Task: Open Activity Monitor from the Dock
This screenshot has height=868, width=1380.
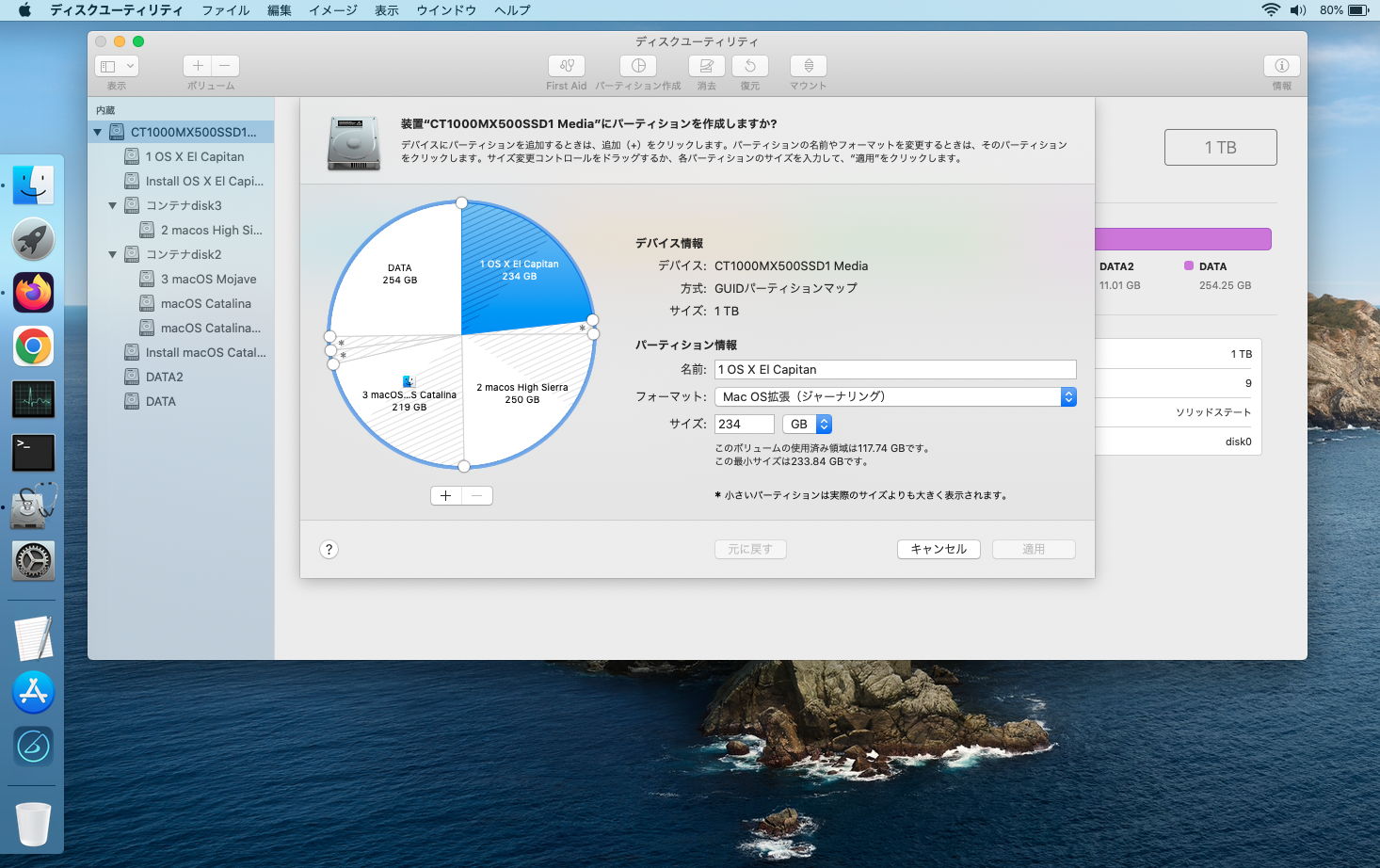Action: pos(33,399)
